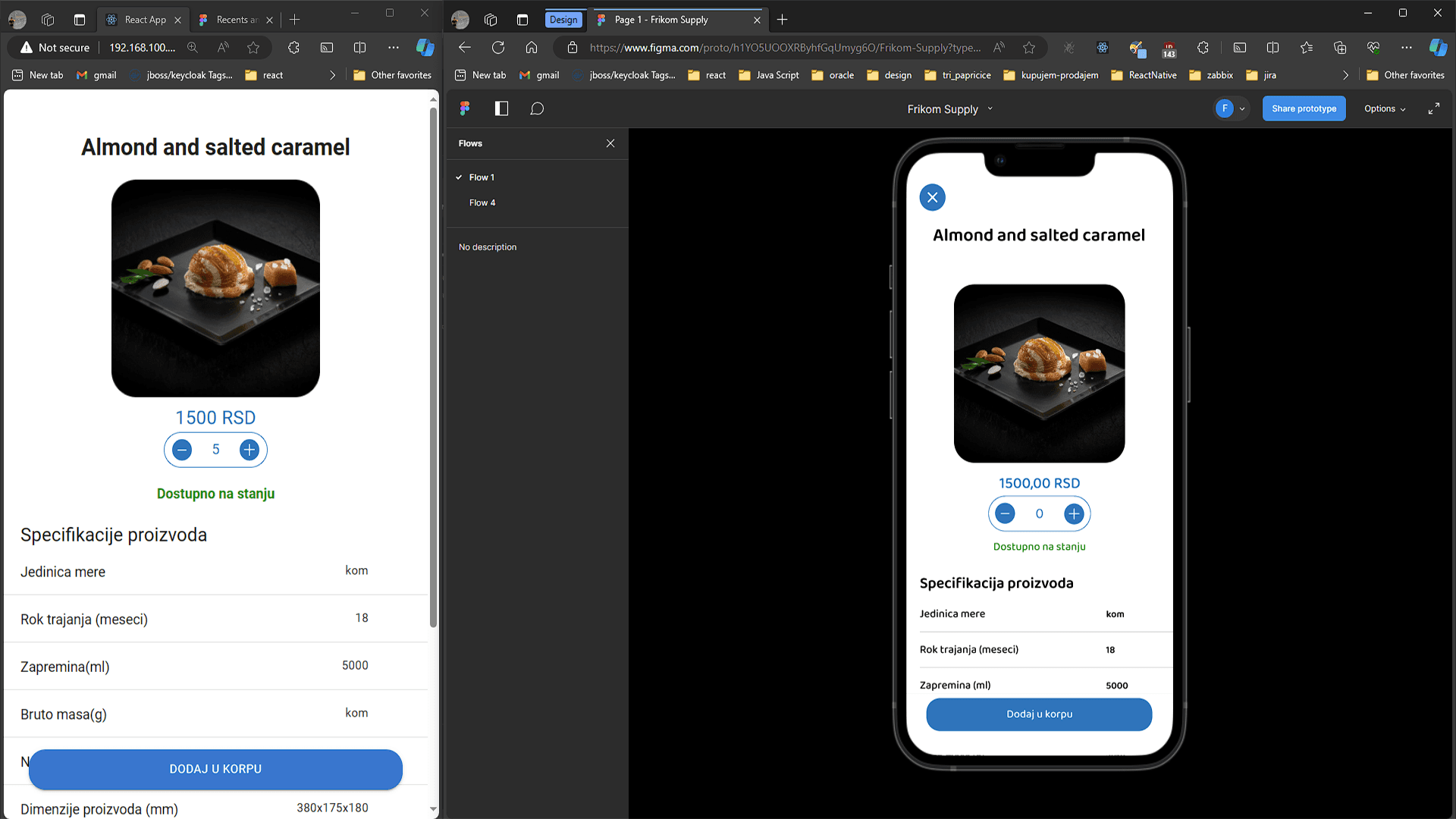Click the plus icon in the React app quantity stepper

[249, 450]
